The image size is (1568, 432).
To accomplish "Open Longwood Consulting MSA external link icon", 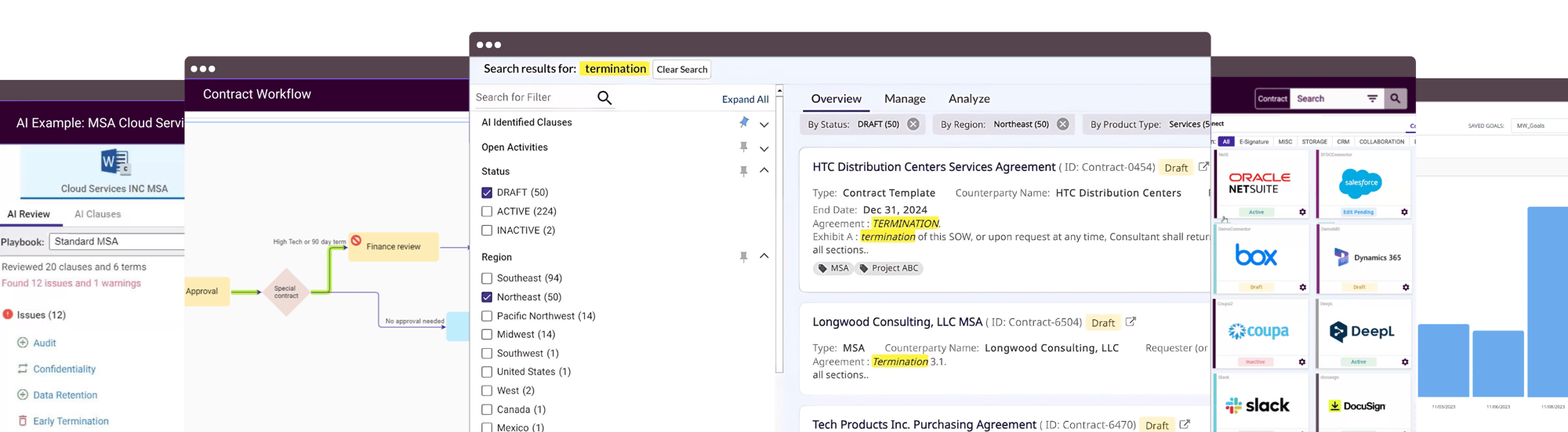I will pos(1131,321).
